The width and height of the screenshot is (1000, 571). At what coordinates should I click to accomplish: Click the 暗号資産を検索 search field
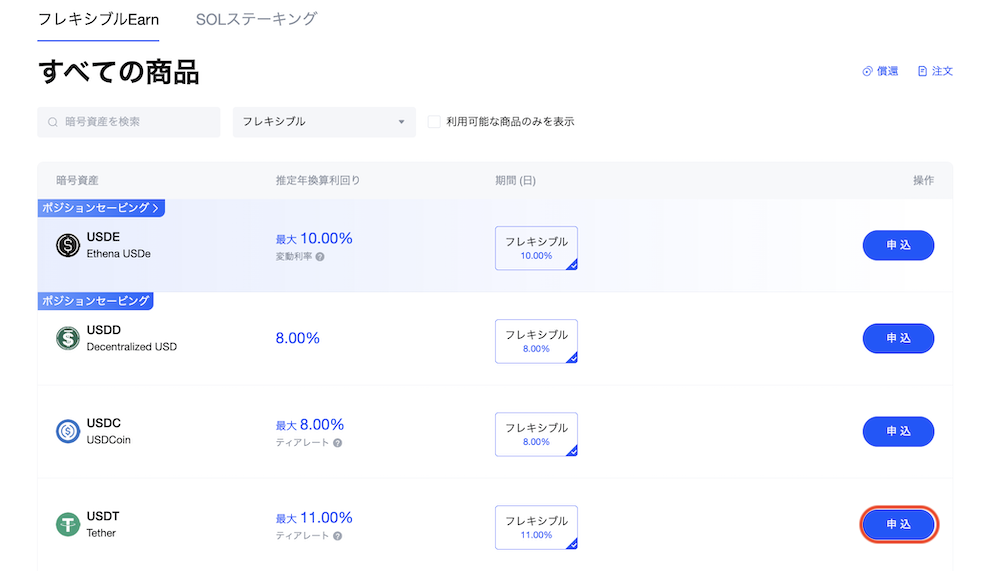[135, 122]
